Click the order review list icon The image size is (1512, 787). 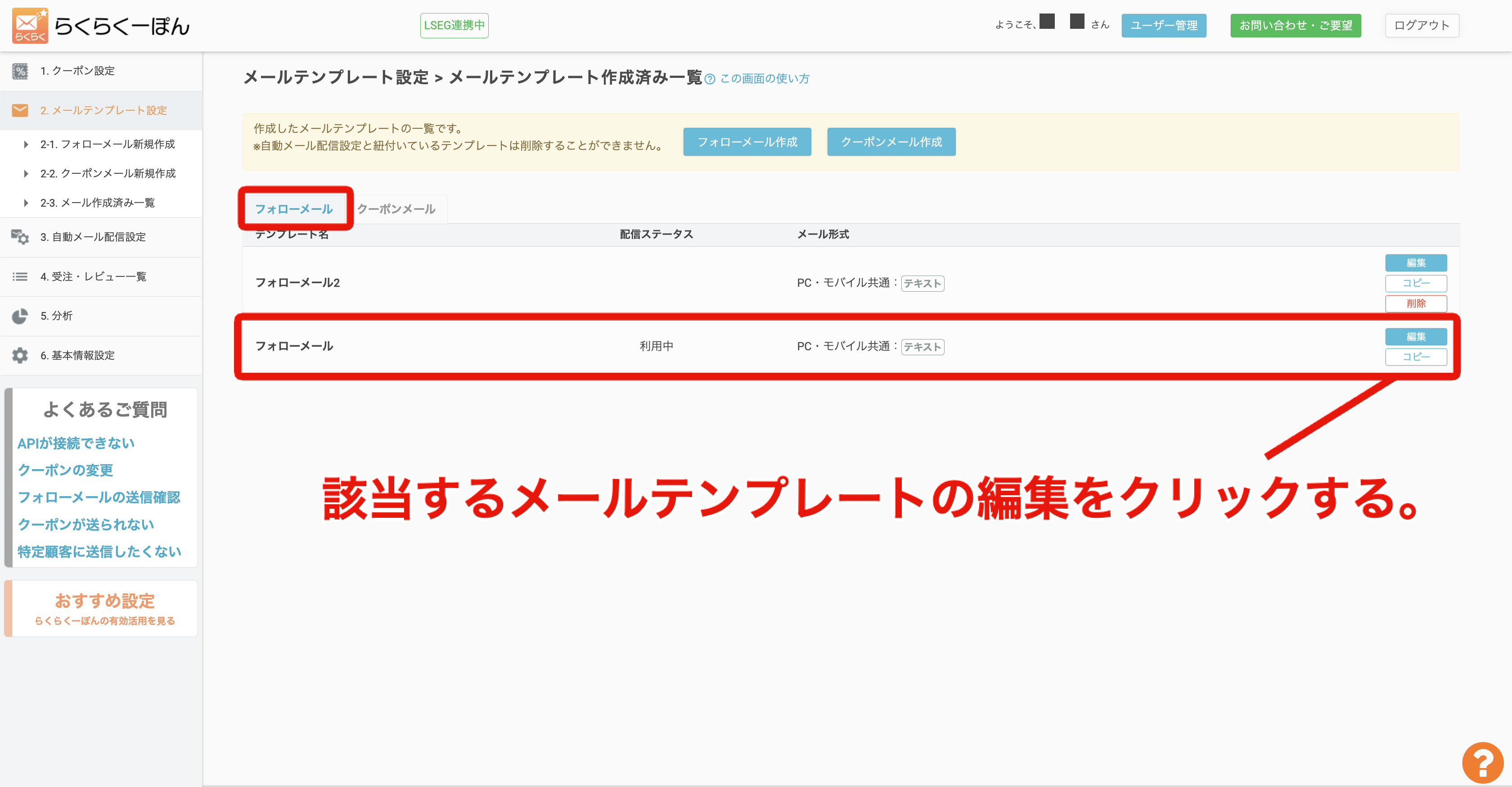[20, 276]
